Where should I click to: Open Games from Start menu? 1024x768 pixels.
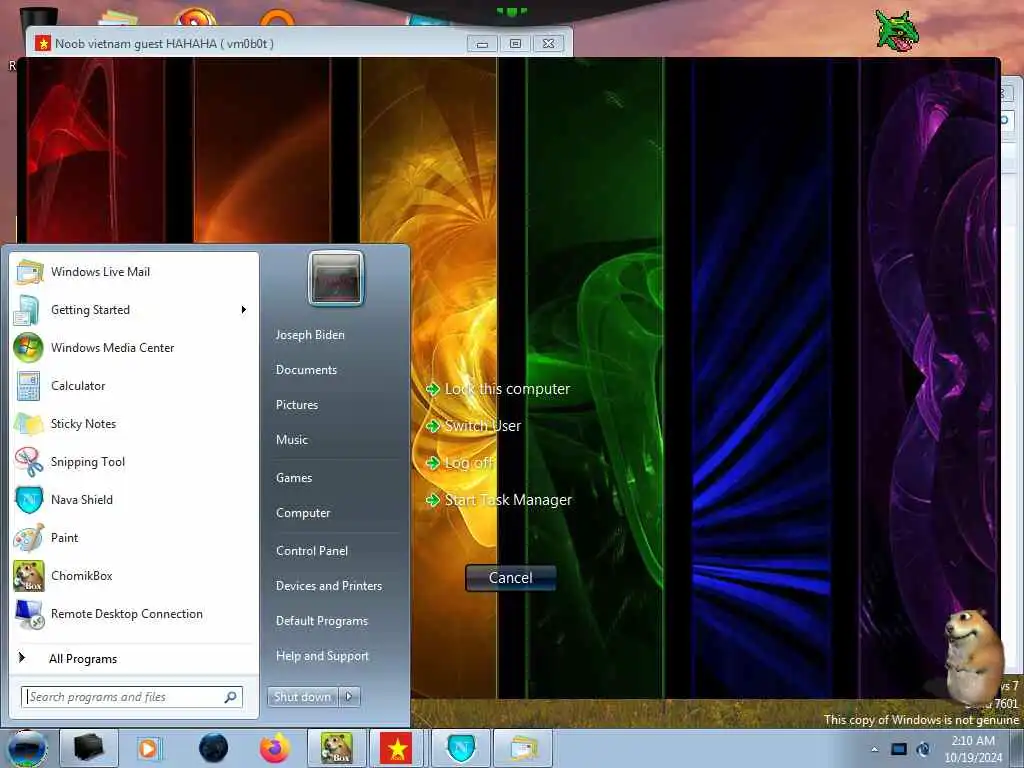click(294, 478)
